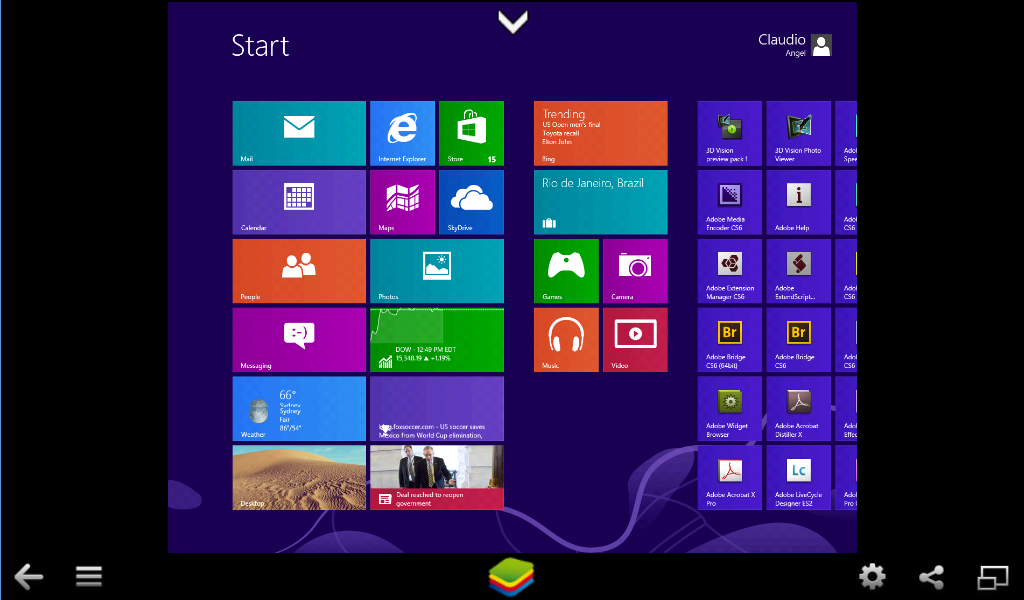Image resolution: width=1024 pixels, height=600 pixels.
Task: Expand the top chevron dropdown
Action: (x=513, y=22)
